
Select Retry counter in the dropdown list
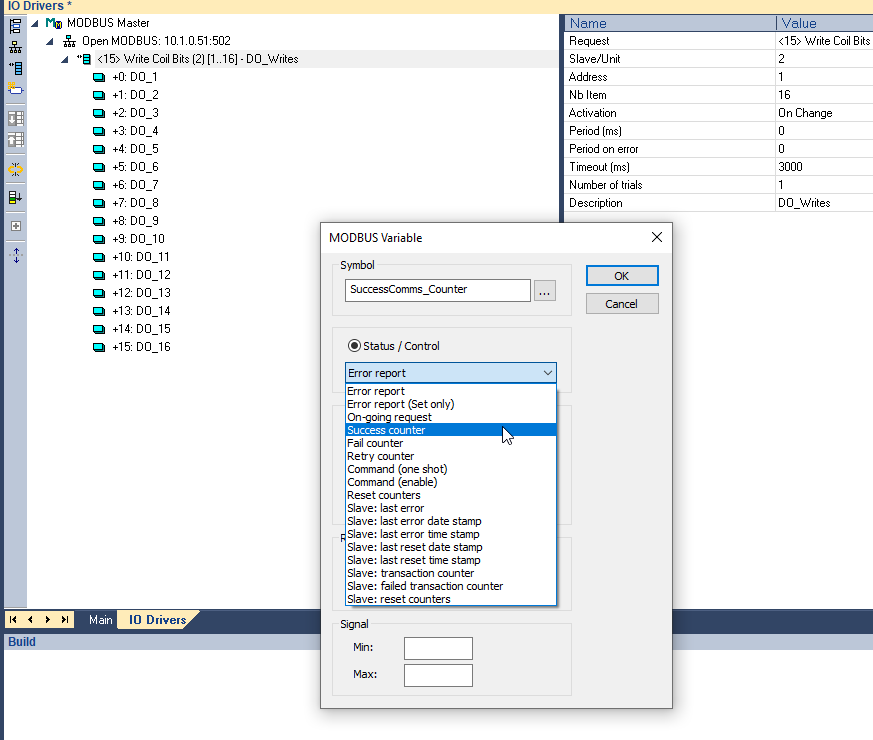(x=450, y=456)
